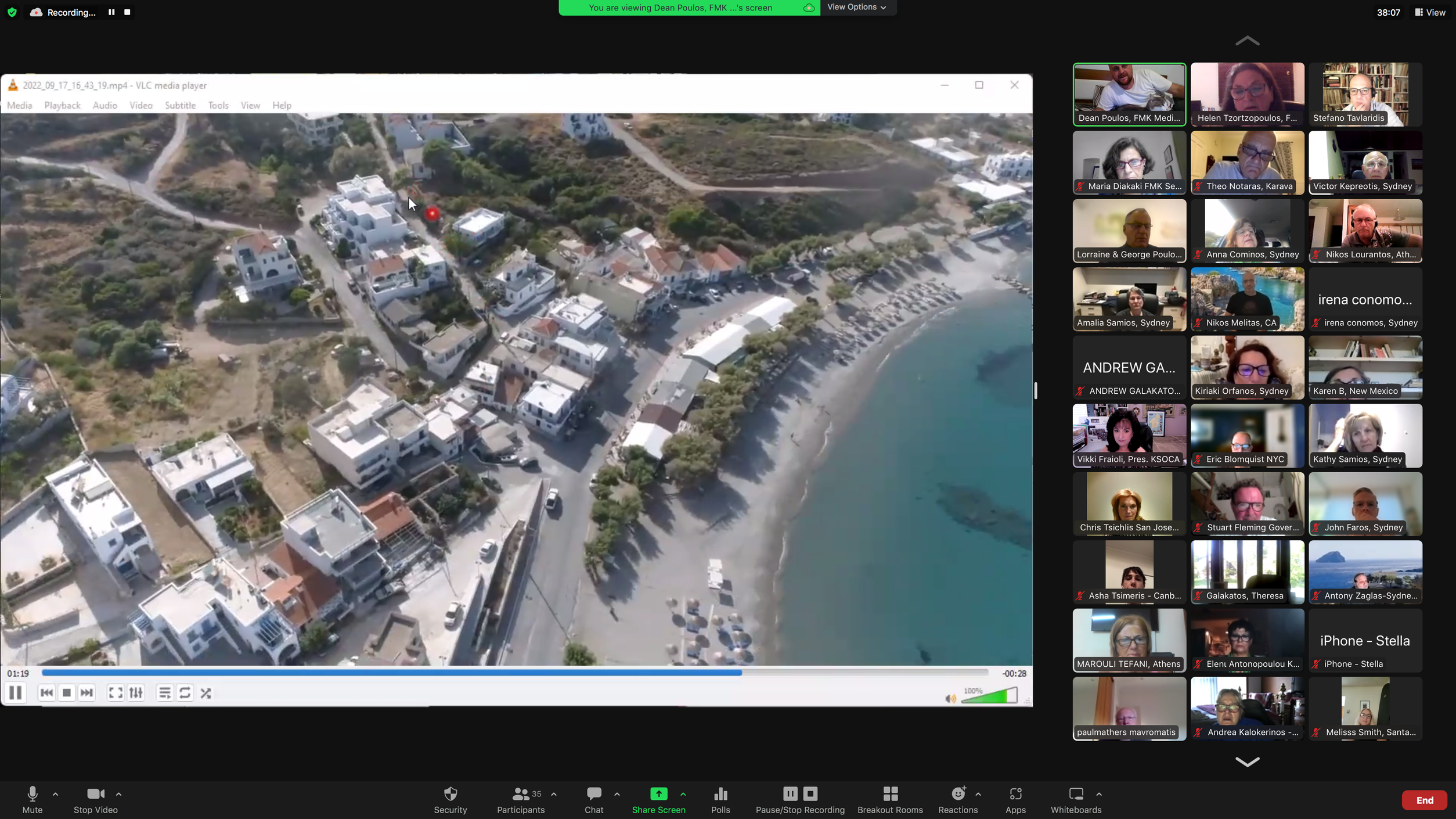Open the VLC extended settings equalizer icon
Viewport: 1456px width, 819px height.
click(x=136, y=693)
